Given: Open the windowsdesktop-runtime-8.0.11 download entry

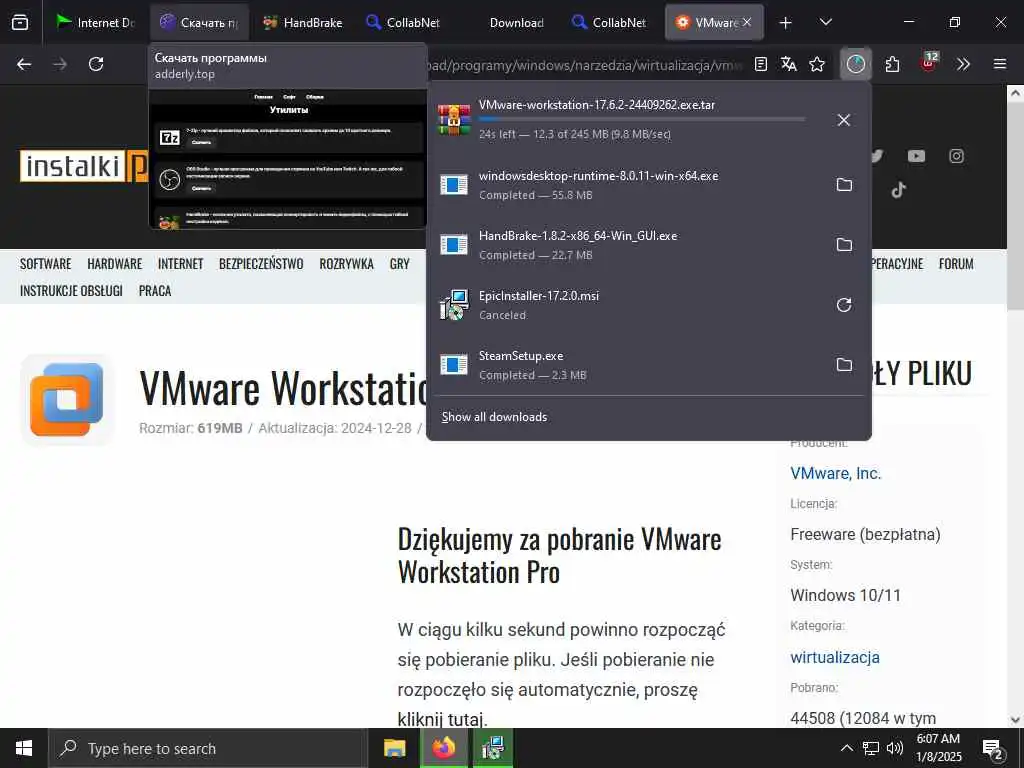Looking at the screenshot, I should [x=627, y=185].
